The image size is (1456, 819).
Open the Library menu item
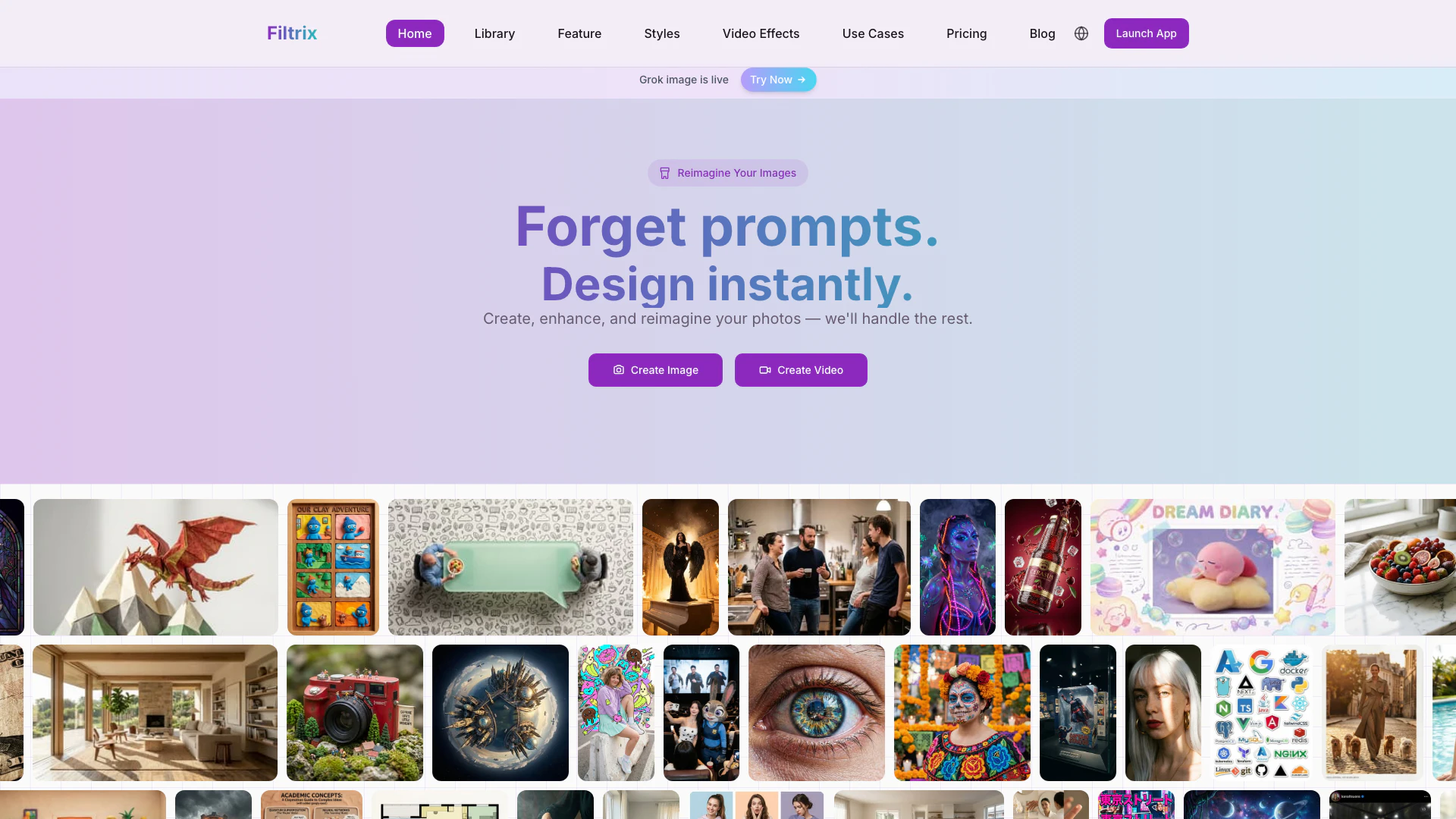(x=494, y=33)
